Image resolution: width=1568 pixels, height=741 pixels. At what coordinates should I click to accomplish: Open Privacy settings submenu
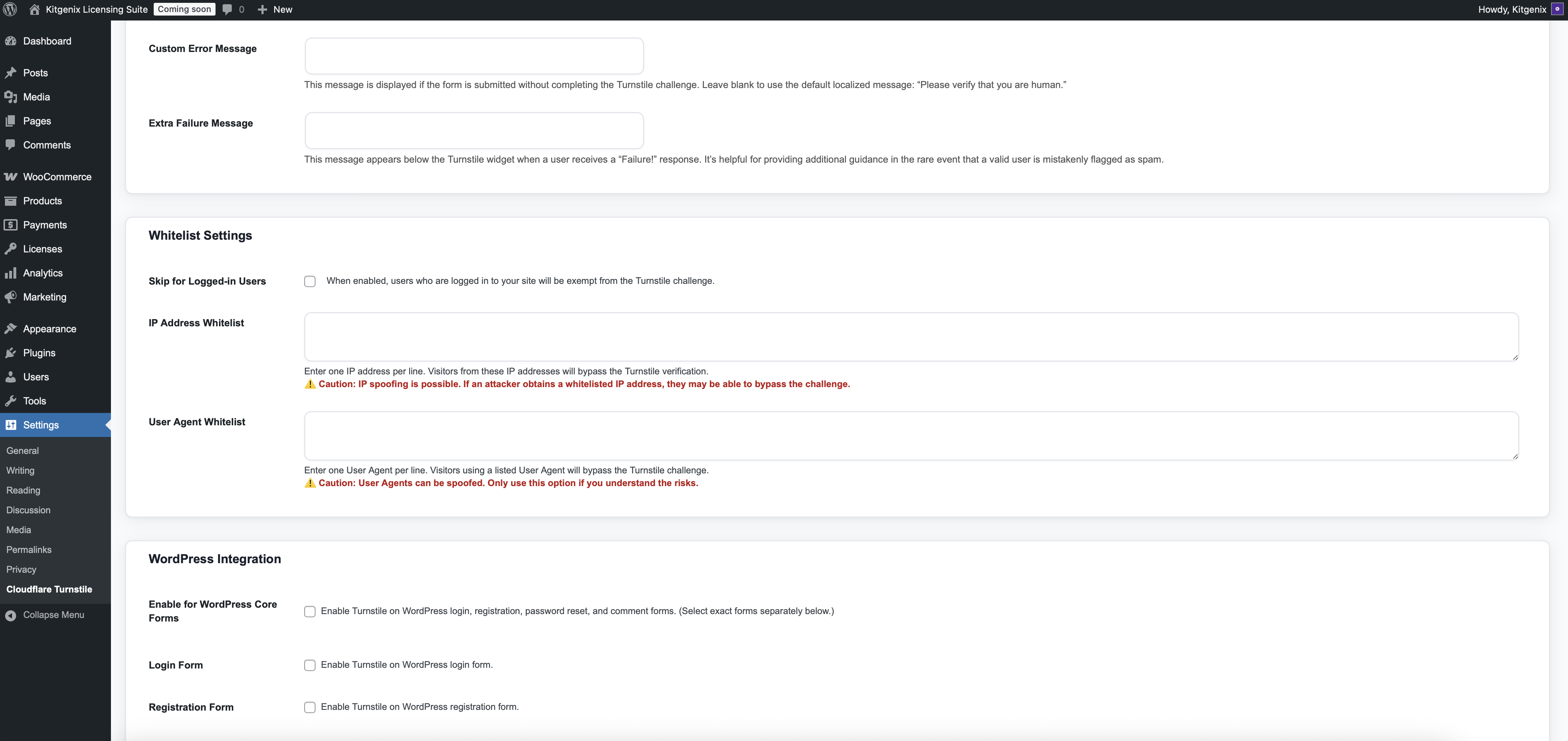(21, 569)
